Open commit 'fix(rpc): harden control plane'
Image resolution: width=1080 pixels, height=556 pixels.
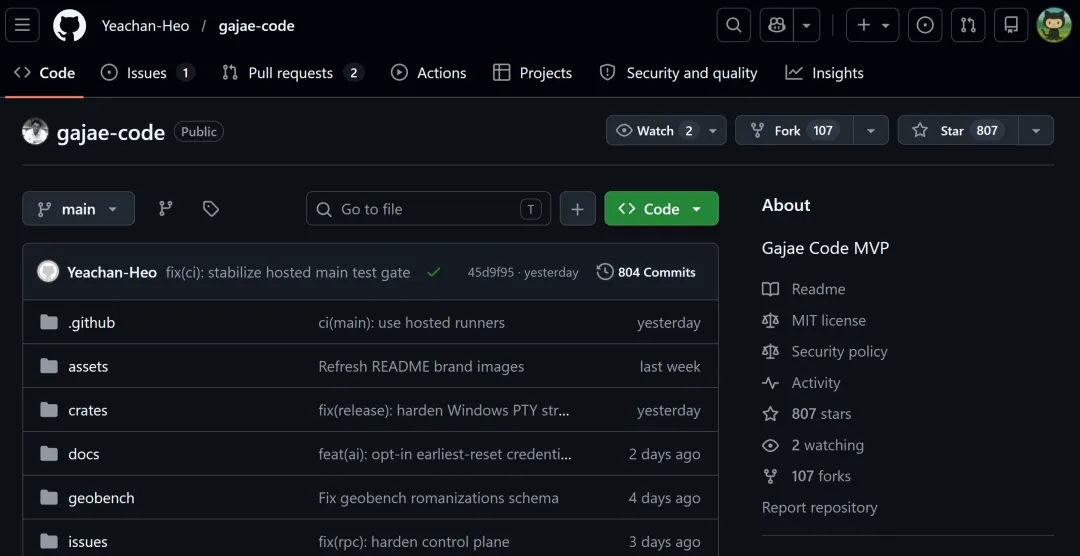click(x=413, y=542)
